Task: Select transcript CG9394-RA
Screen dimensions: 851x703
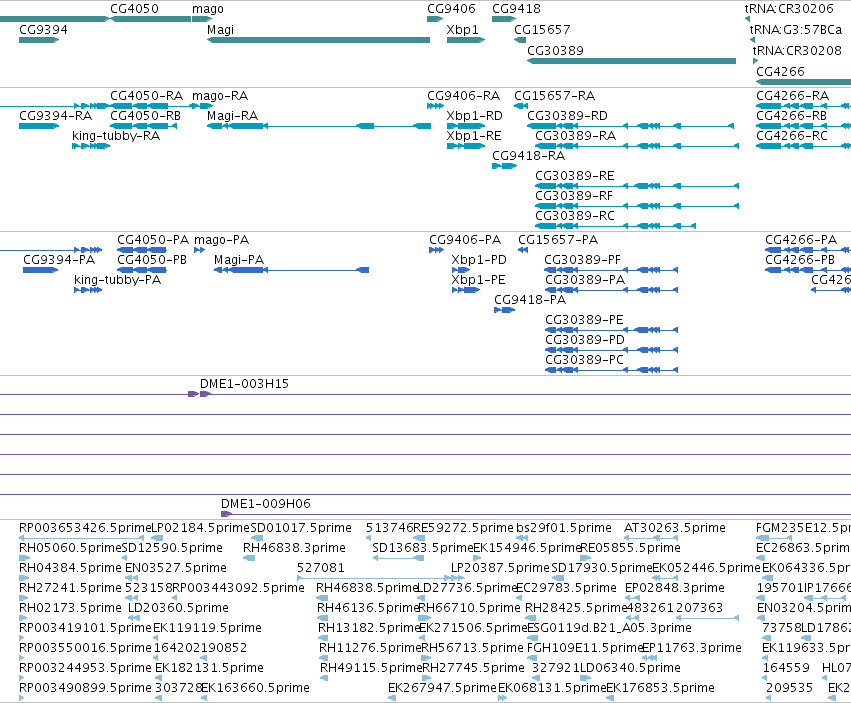Action: point(39,126)
